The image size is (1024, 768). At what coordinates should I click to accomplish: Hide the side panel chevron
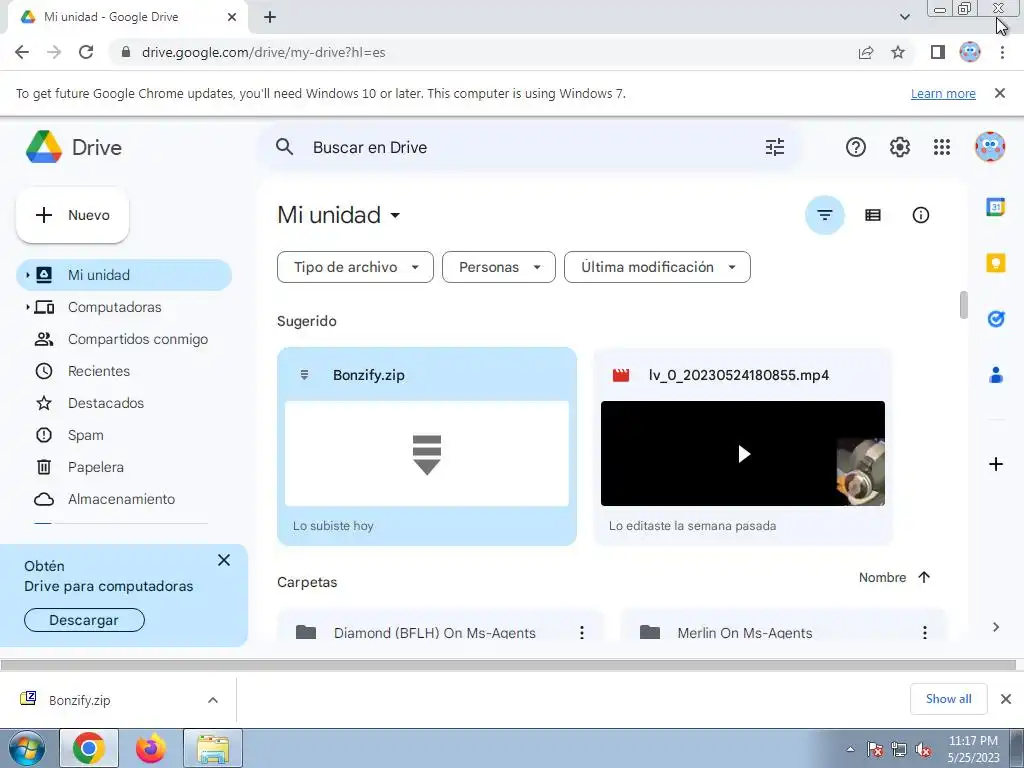[x=995, y=627]
